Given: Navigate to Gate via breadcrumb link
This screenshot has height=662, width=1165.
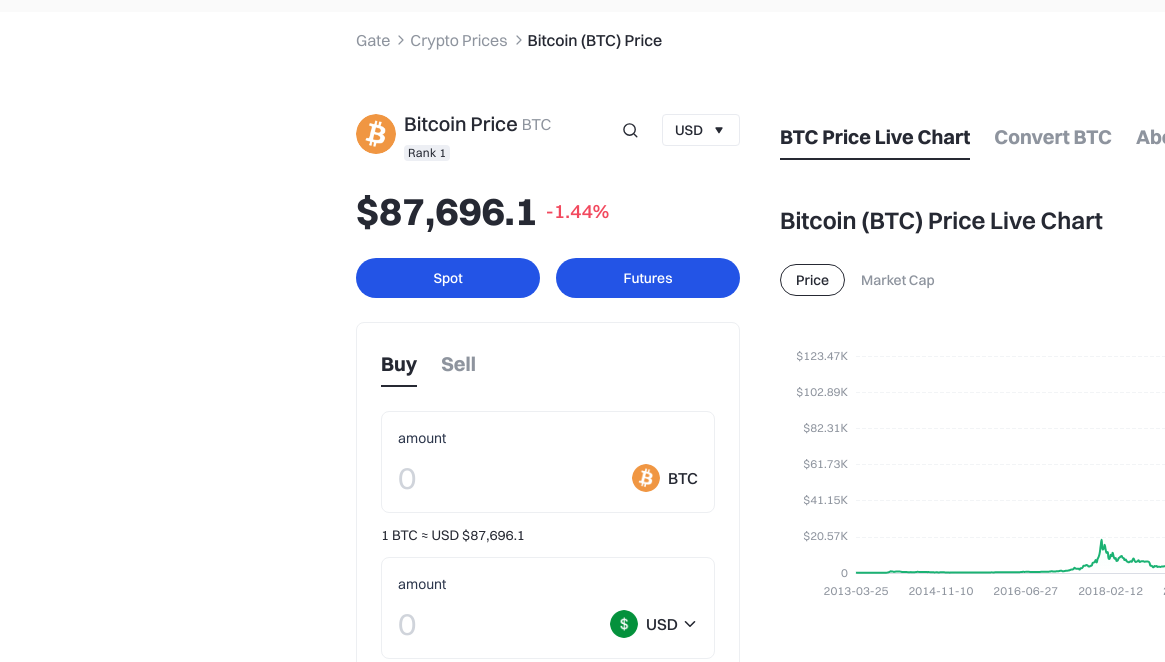Looking at the screenshot, I should 372,40.
